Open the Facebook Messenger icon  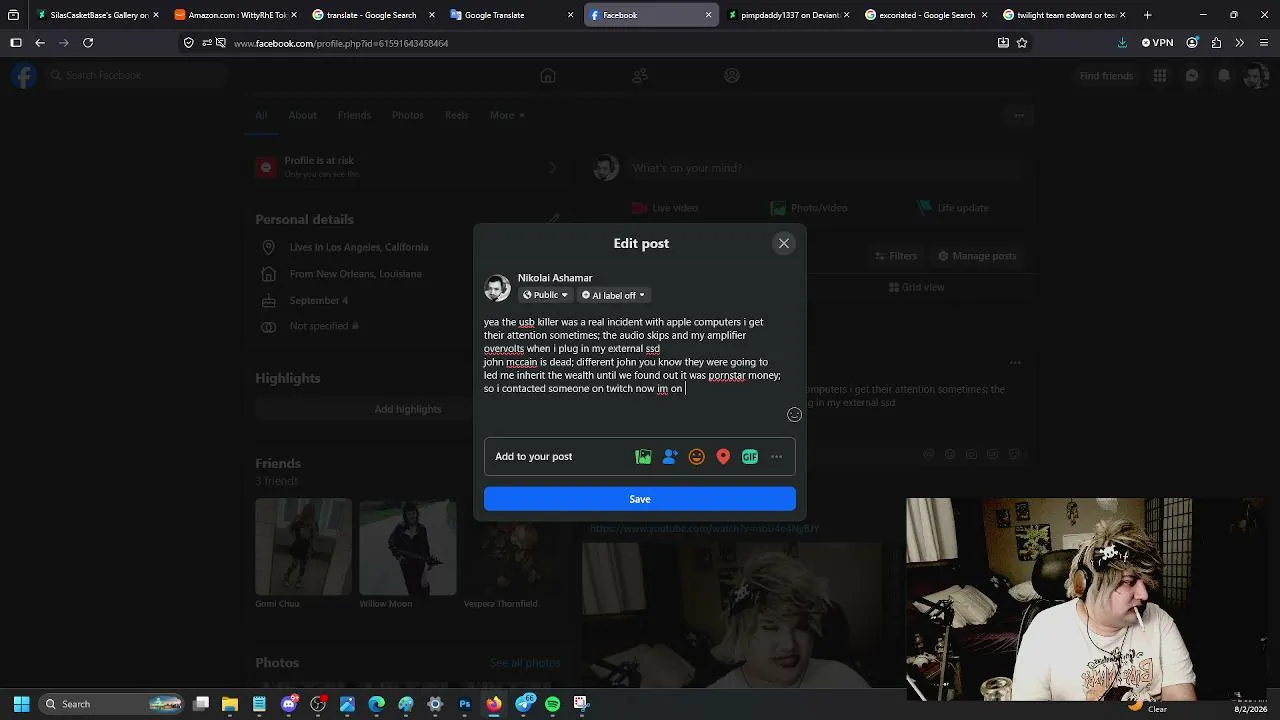coord(1192,76)
